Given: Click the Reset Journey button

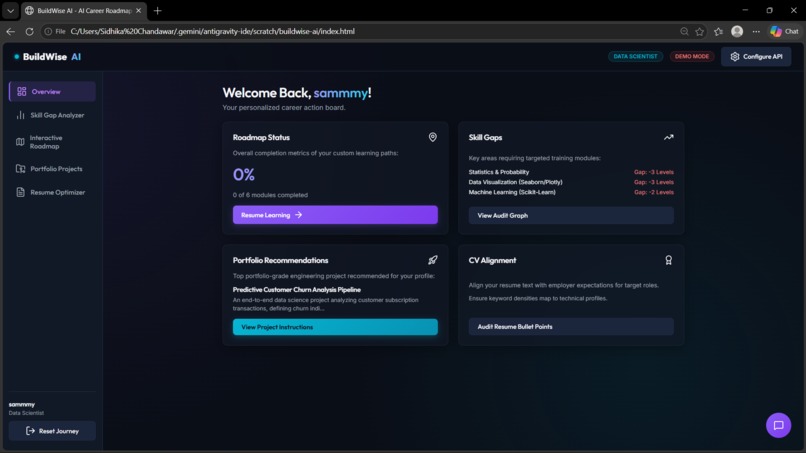Looking at the screenshot, I should click(x=52, y=431).
